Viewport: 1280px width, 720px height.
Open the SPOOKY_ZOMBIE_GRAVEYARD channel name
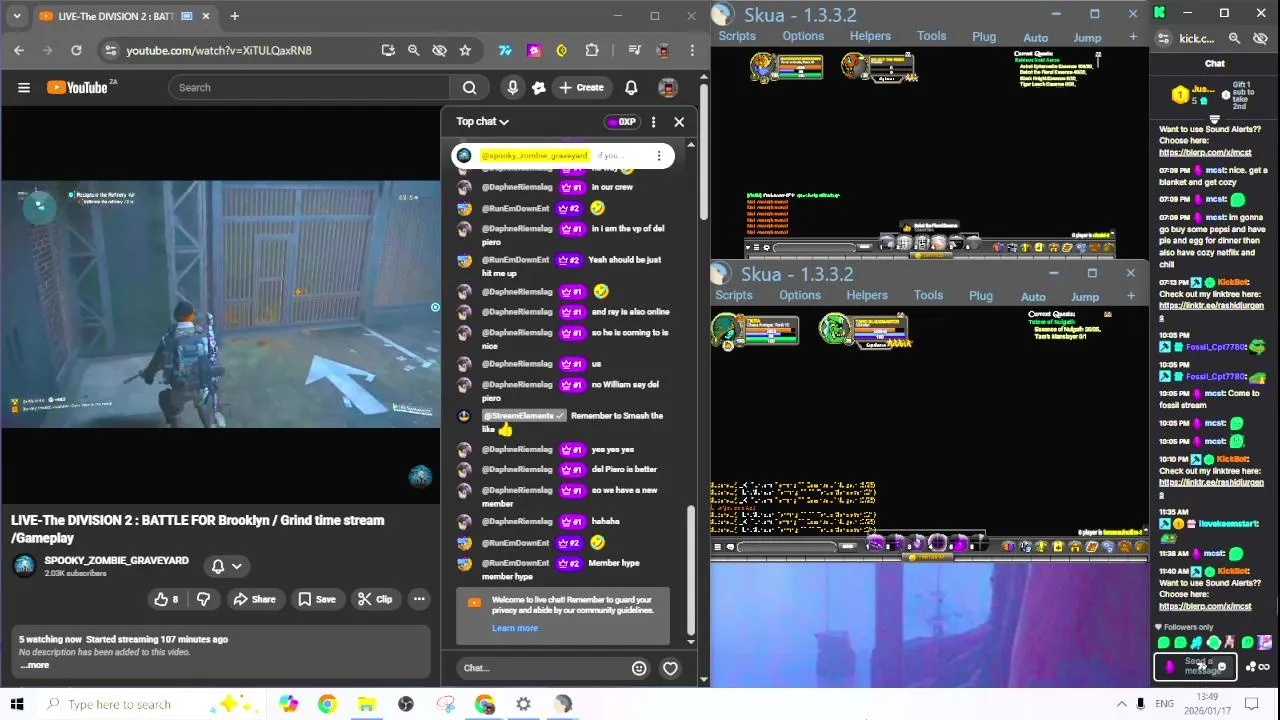[116, 560]
